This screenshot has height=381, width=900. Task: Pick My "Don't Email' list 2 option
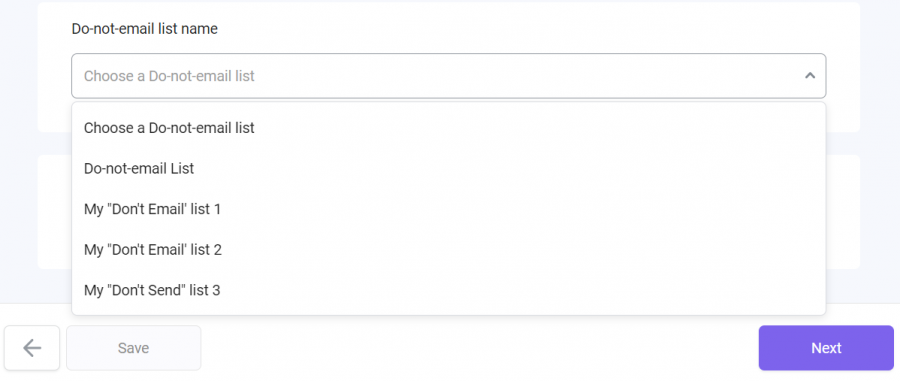(x=448, y=250)
